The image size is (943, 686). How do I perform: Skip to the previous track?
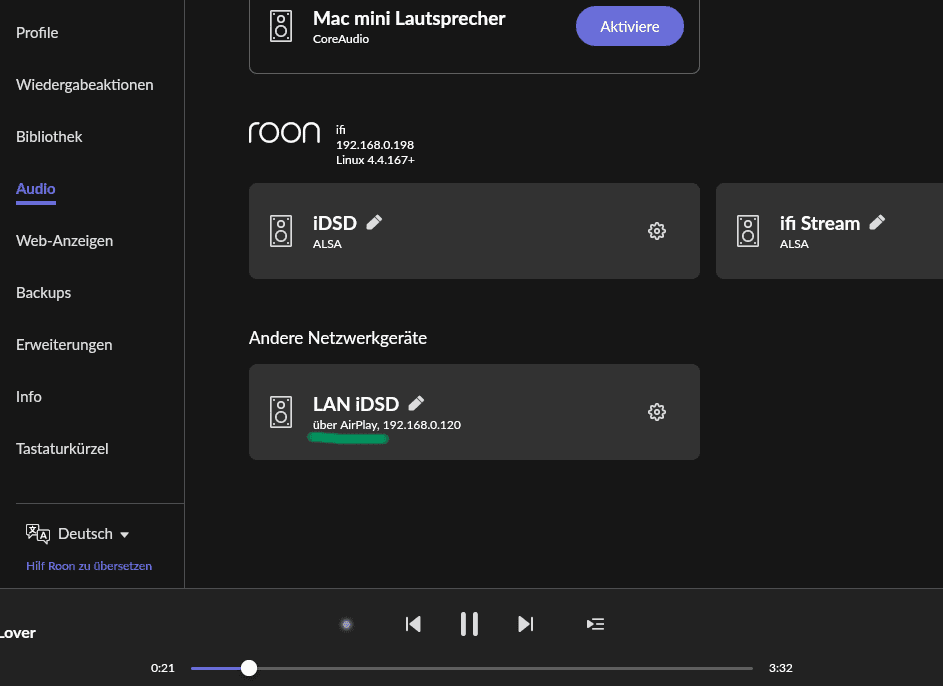413,624
